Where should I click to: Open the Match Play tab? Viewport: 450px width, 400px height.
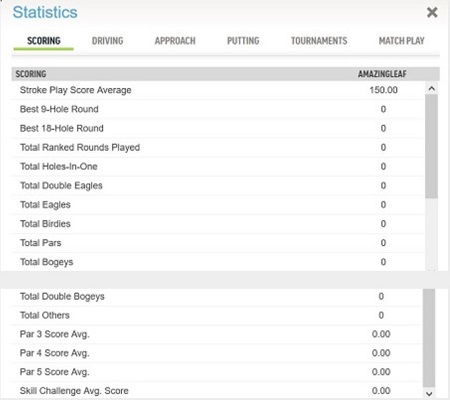pos(401,41)
